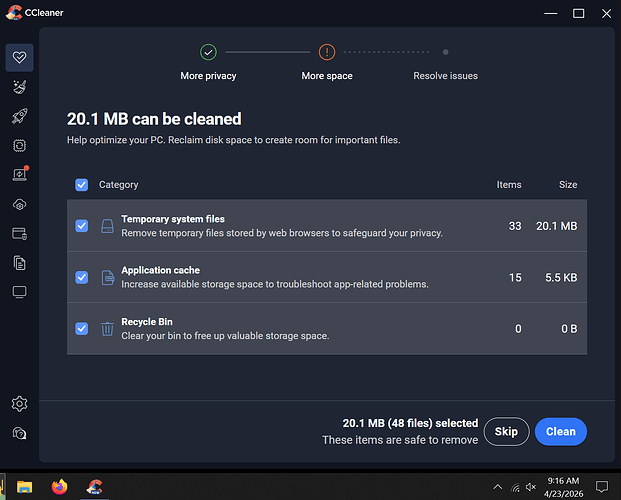Click the 20.1 MB size value in first row

pos(556,226)
